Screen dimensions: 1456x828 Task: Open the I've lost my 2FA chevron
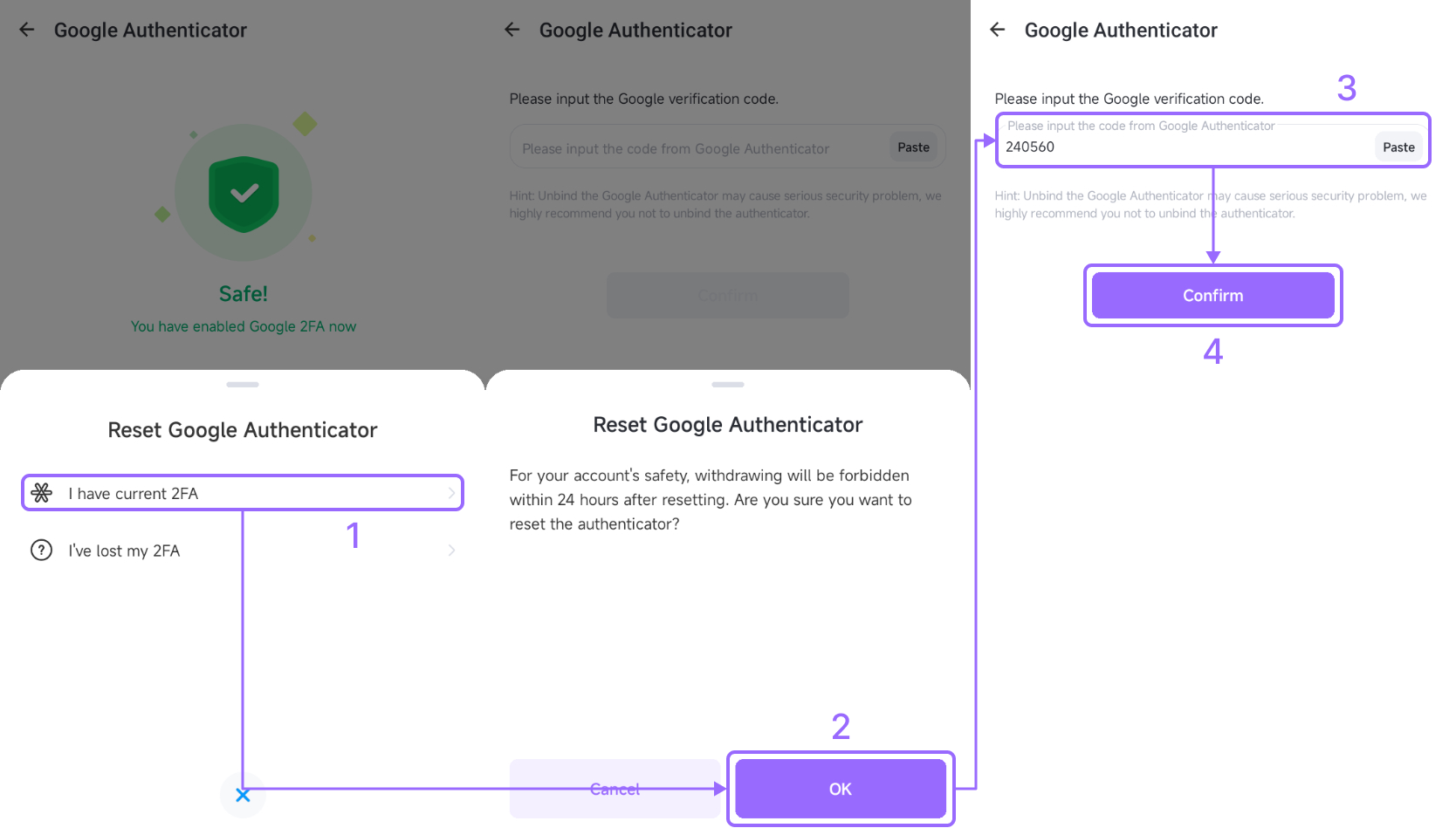451,551
